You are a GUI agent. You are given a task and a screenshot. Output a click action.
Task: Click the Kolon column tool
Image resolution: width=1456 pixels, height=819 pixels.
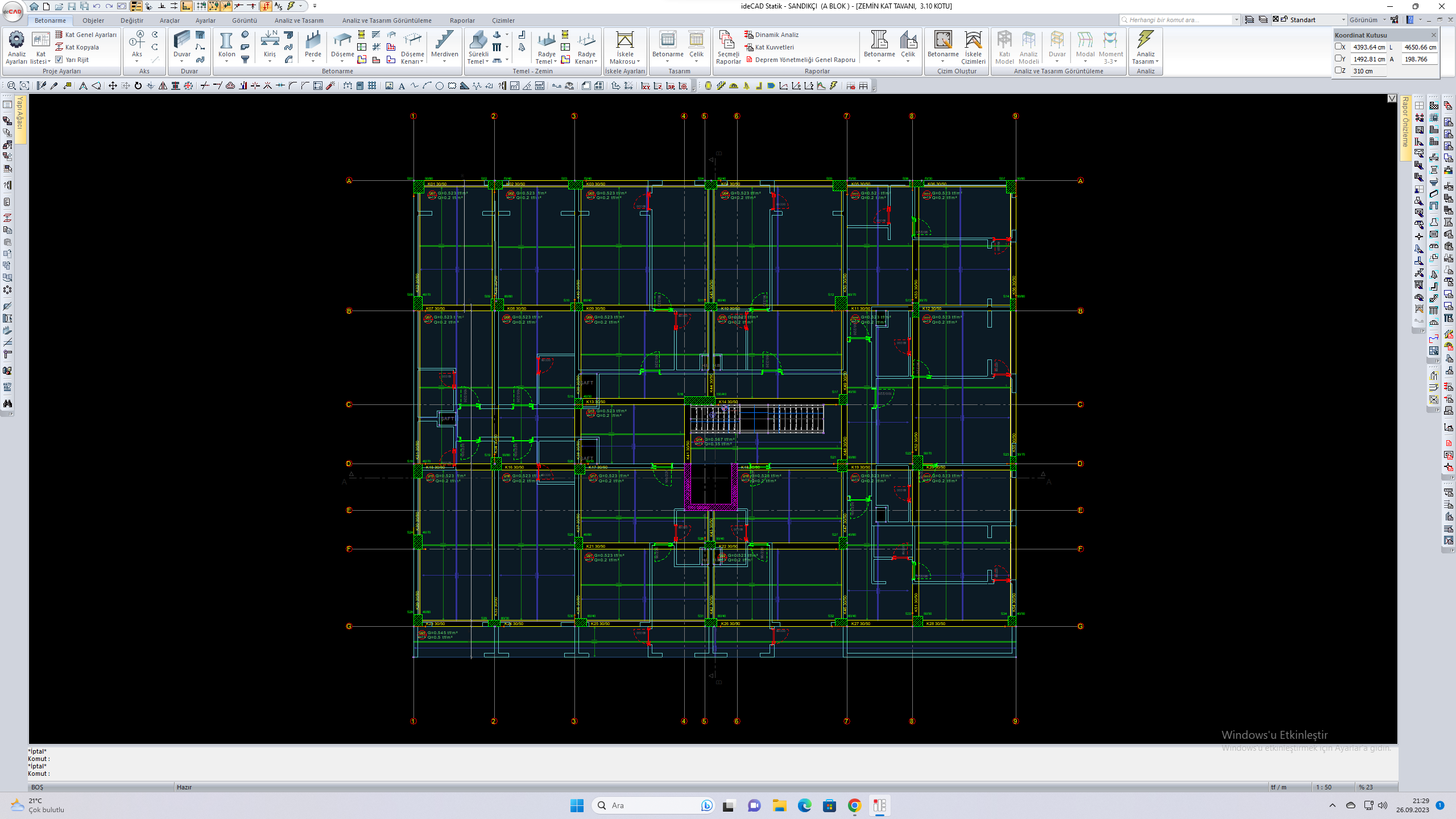pyautogui.click(x=226, y=45)
